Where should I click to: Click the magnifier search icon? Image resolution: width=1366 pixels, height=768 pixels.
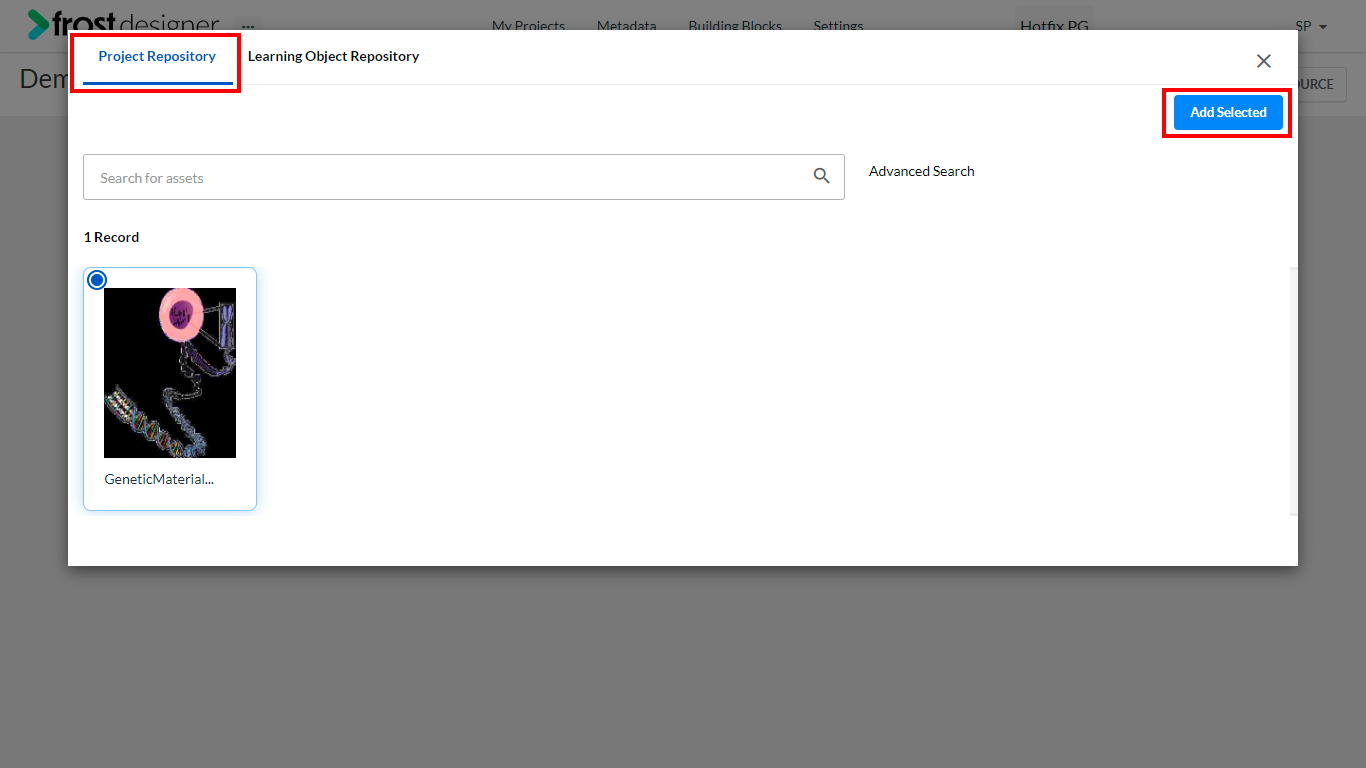click(x=821, y=176)
